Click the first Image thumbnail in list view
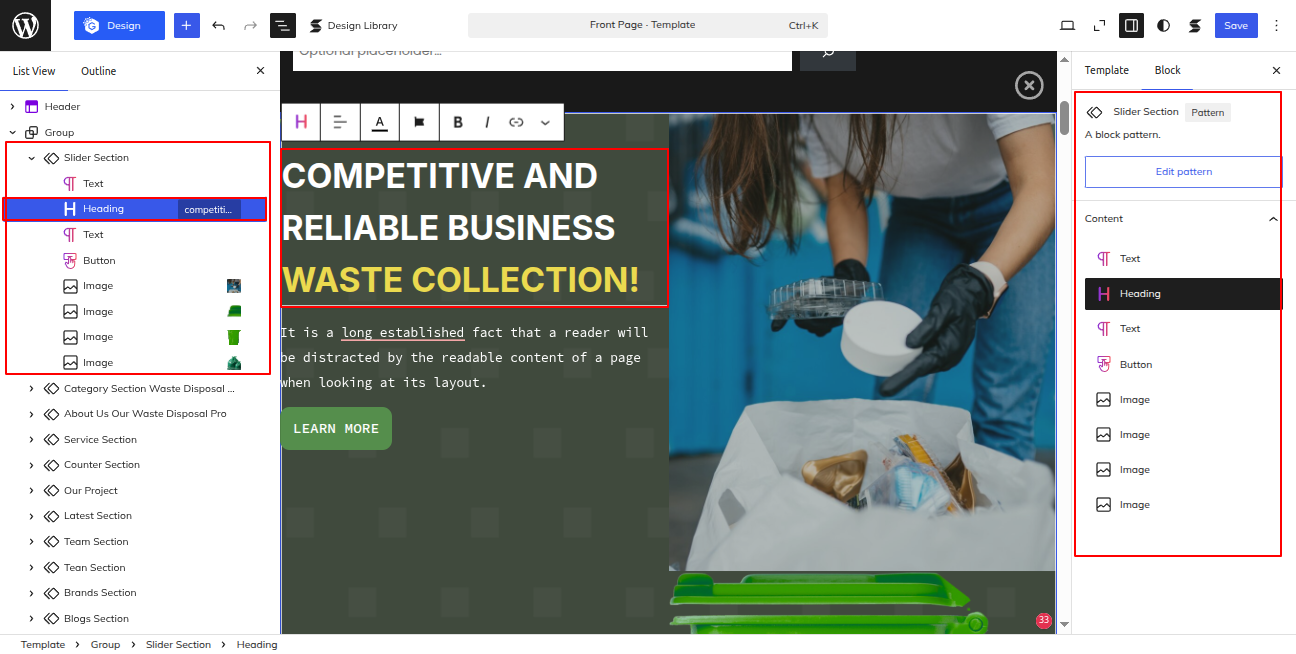The width and height of the screenshot is (1296, 654). point(234,286)
